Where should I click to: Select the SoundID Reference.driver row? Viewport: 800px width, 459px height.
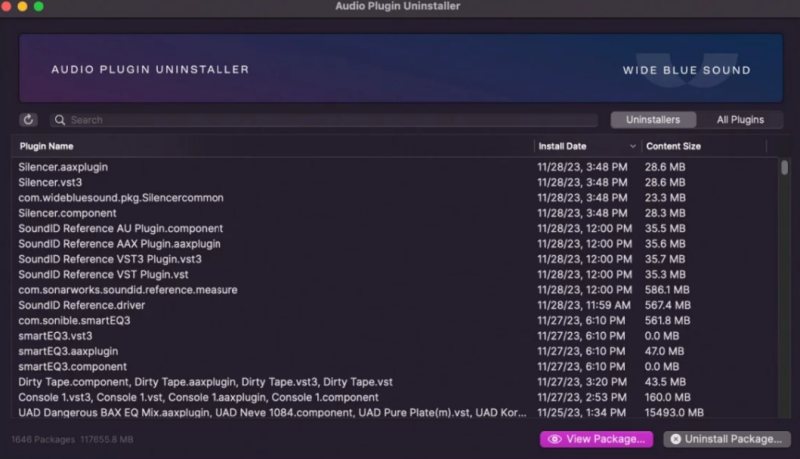click(395, 305)
